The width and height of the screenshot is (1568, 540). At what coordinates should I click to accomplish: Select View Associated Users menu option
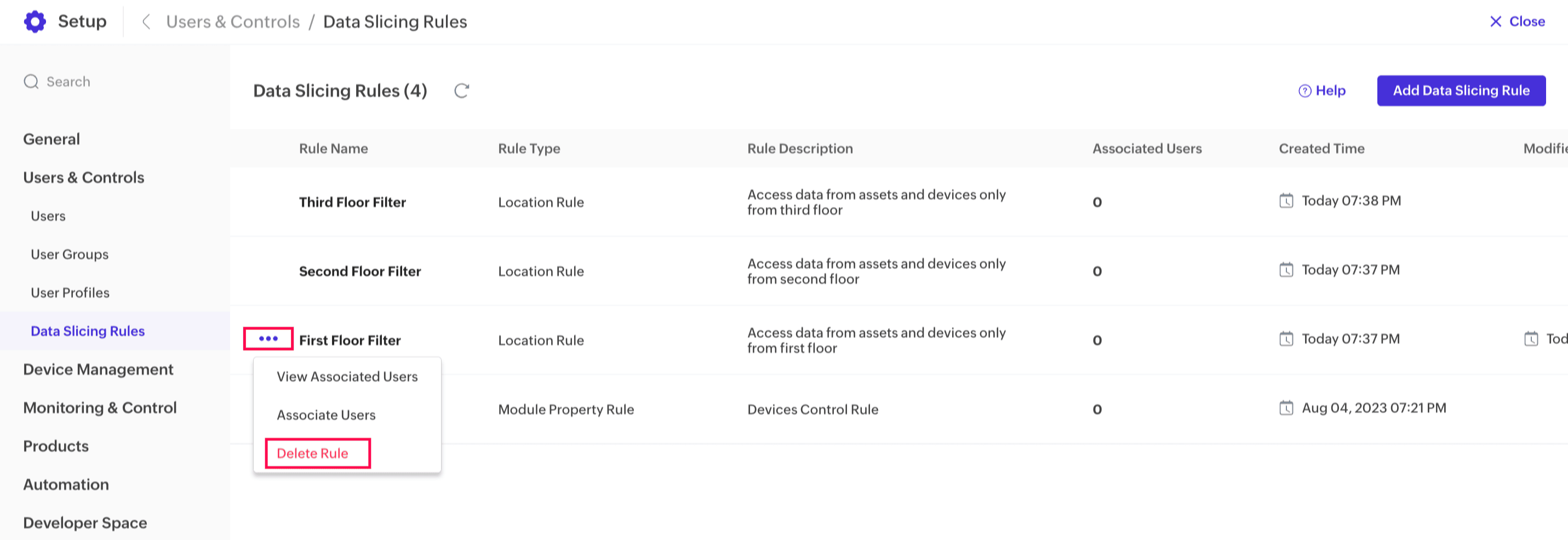[x=347, y=377]
